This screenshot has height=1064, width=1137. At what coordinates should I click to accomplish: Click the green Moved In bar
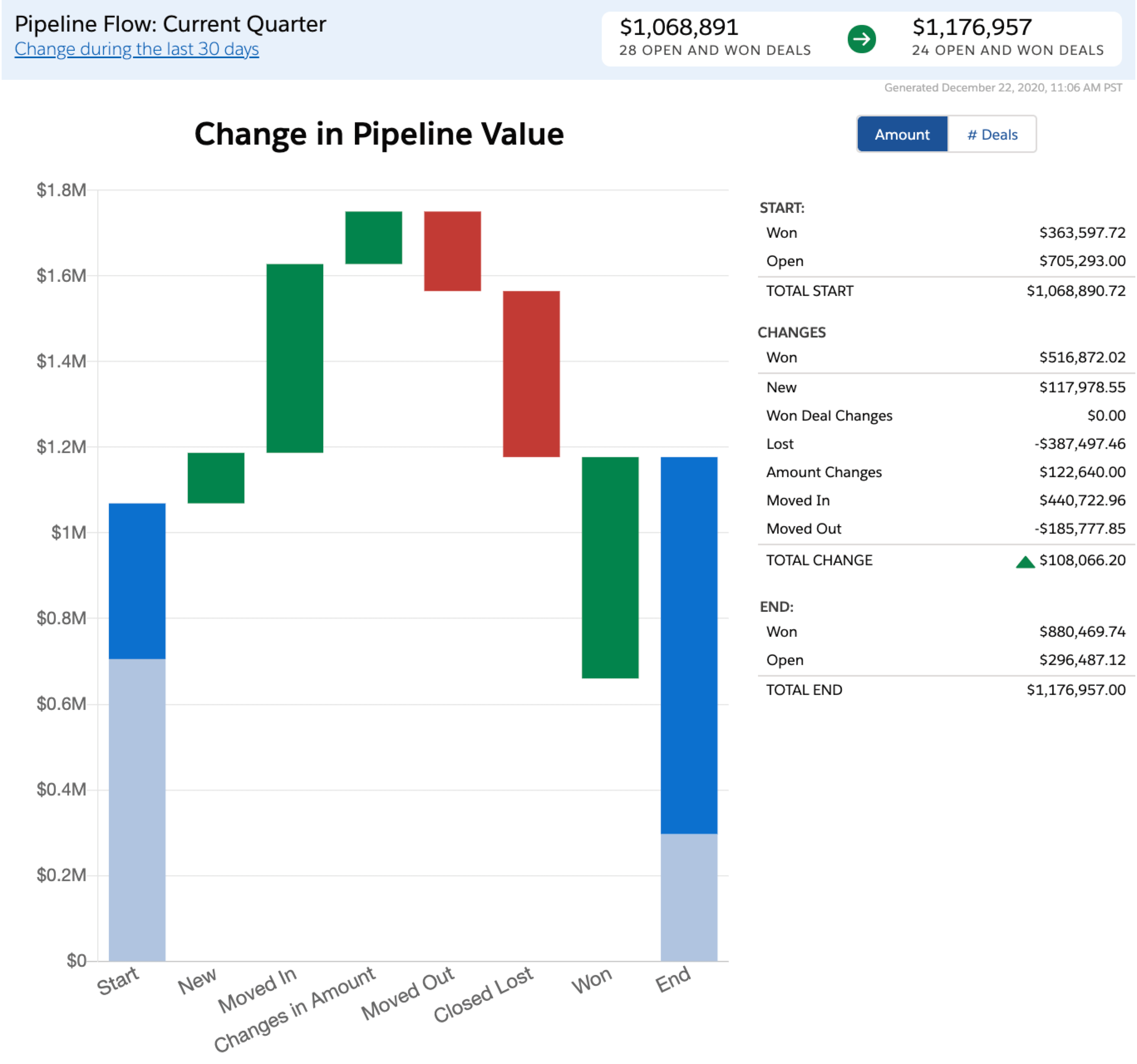(x=295, y=358)
